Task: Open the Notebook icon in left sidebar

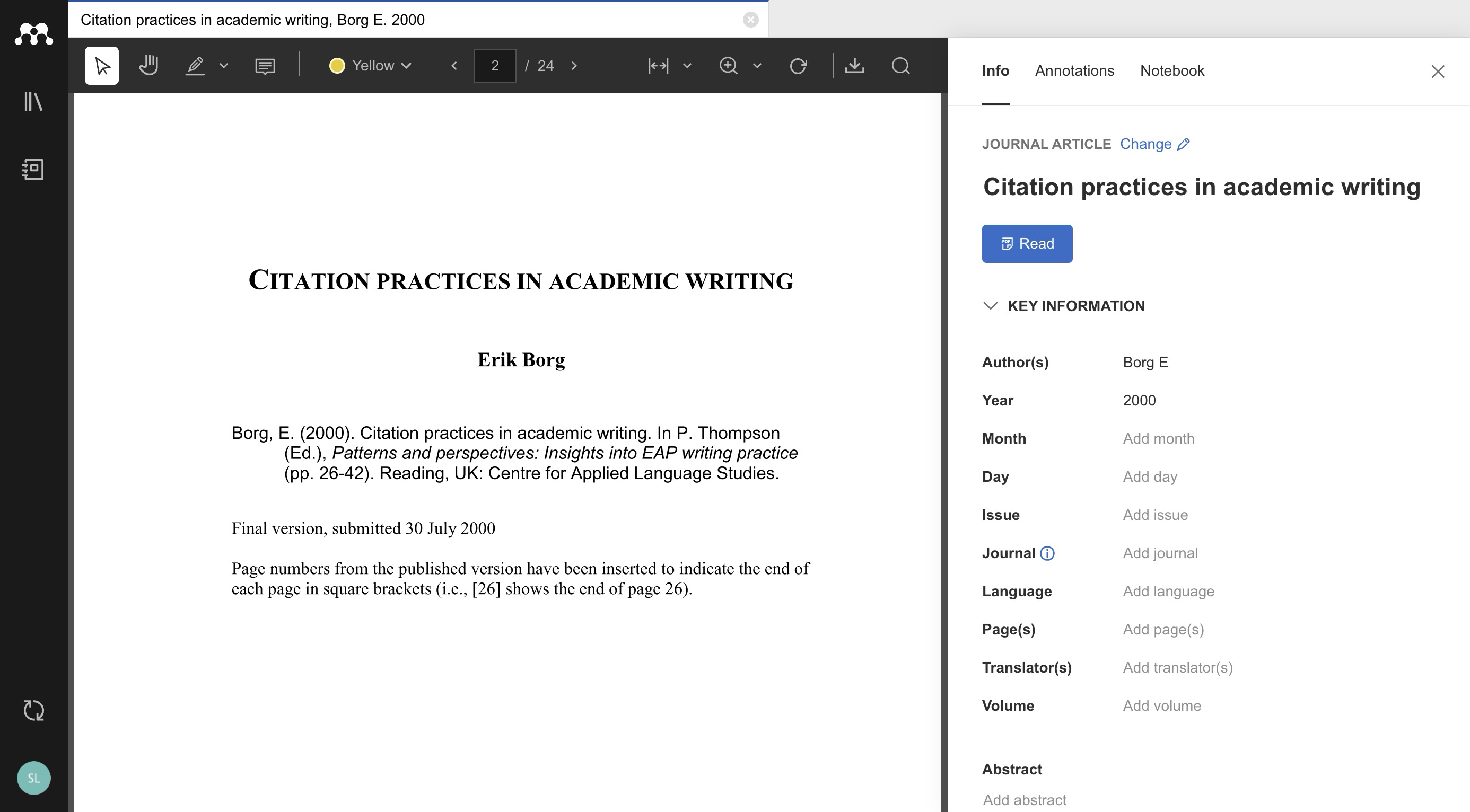Action: 33,170
